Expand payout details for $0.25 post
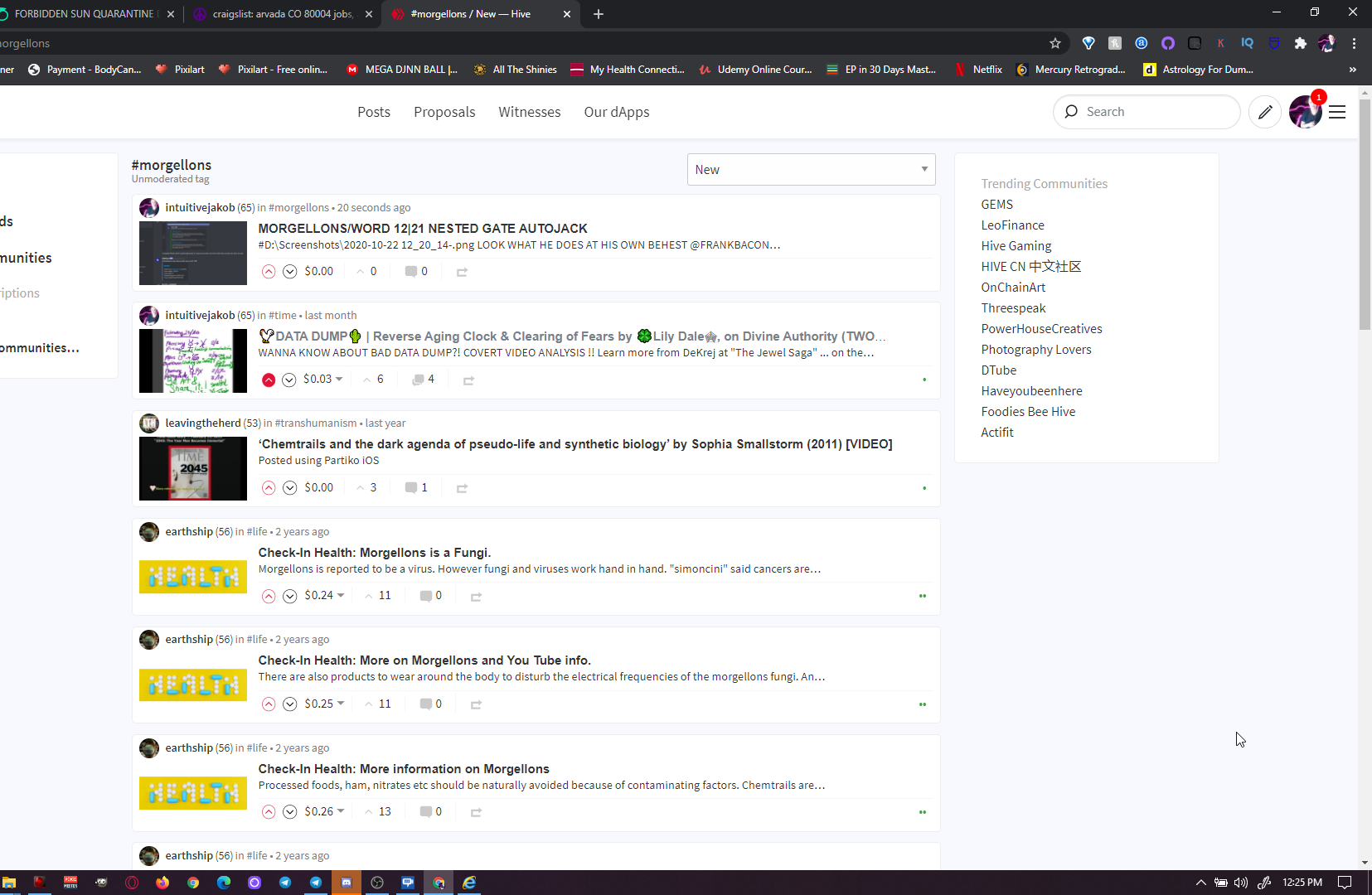This screenshot has width=1372, height=895. [x=341, y=704]
